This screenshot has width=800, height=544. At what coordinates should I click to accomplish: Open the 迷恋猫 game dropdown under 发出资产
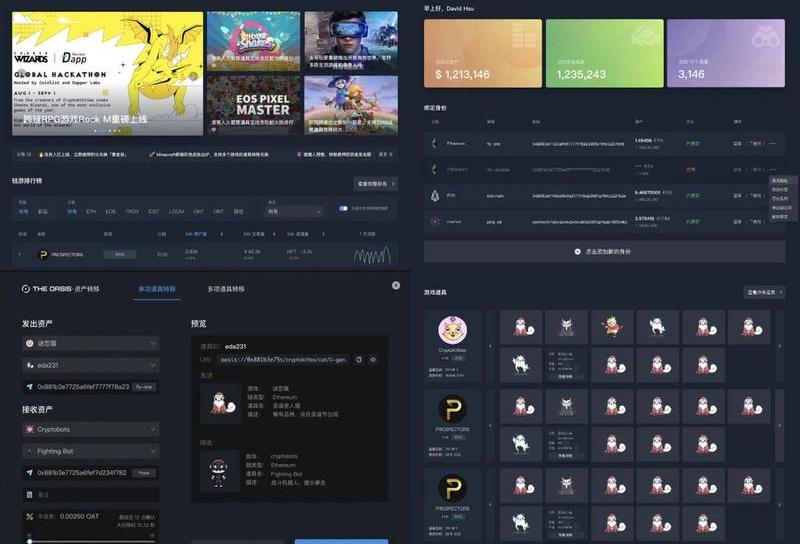(91, 343)
